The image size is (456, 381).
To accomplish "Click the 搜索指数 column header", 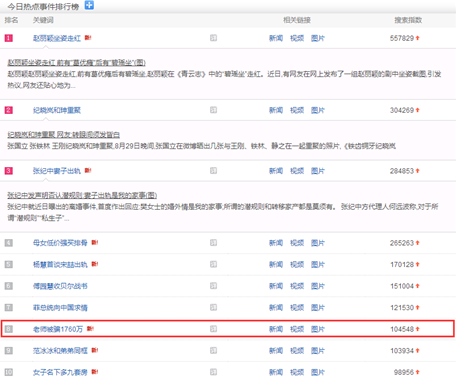I will (408, 20).
